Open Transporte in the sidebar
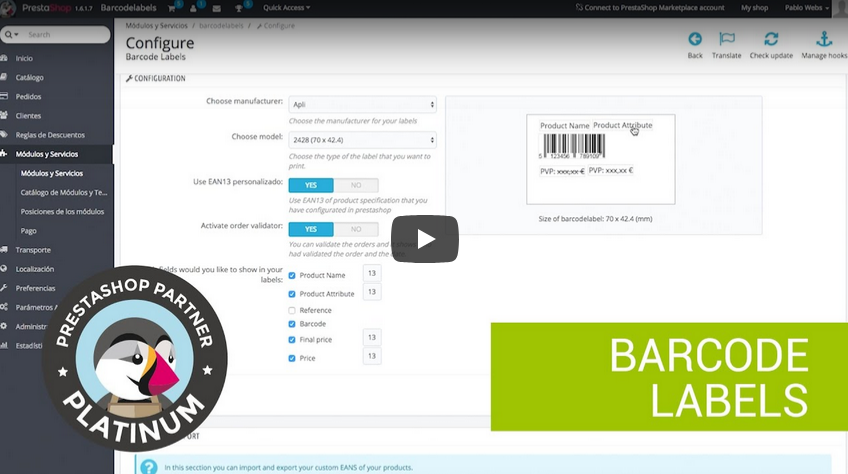 click(x=33, y=250)
